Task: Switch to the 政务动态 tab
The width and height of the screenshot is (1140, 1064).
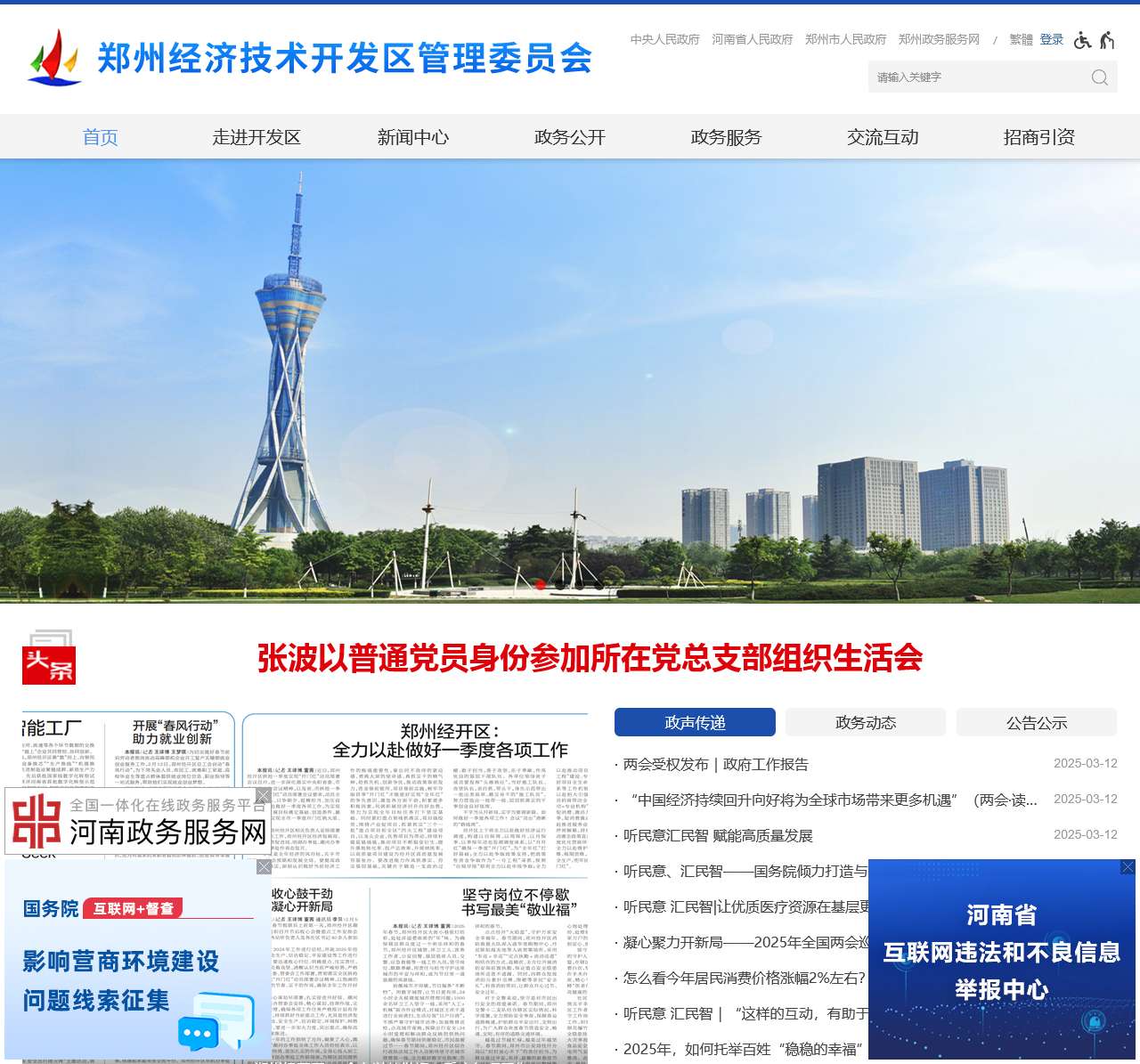Action: pos(866,722)
